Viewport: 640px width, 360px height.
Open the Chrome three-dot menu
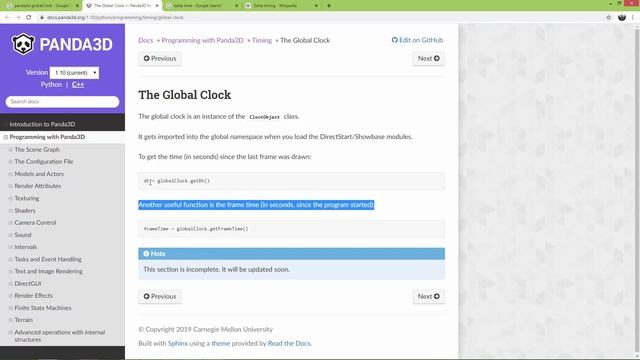click(x=633, y=18)
